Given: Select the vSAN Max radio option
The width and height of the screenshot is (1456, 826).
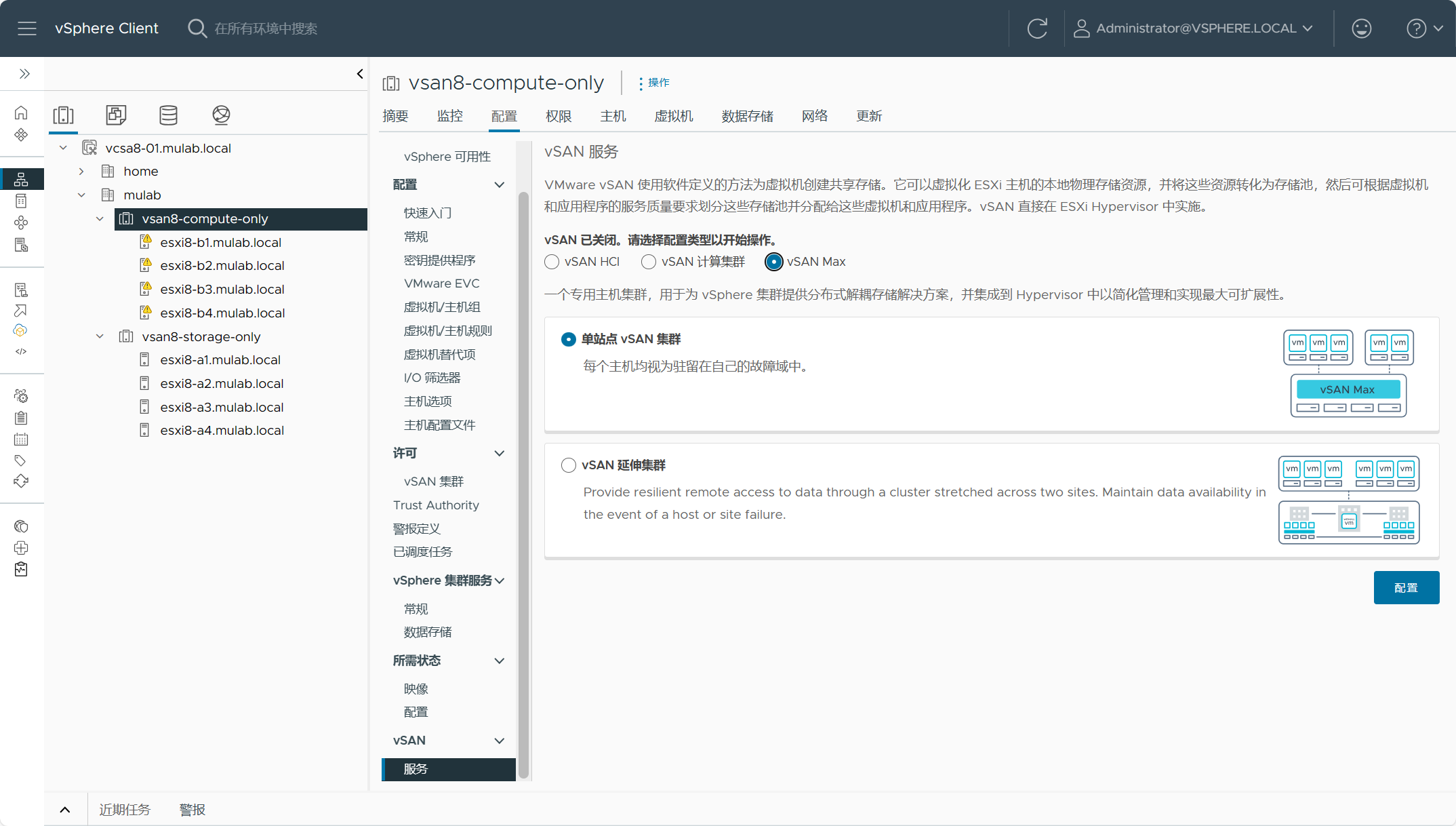Looking at the screenshot, I should [773, 262].
